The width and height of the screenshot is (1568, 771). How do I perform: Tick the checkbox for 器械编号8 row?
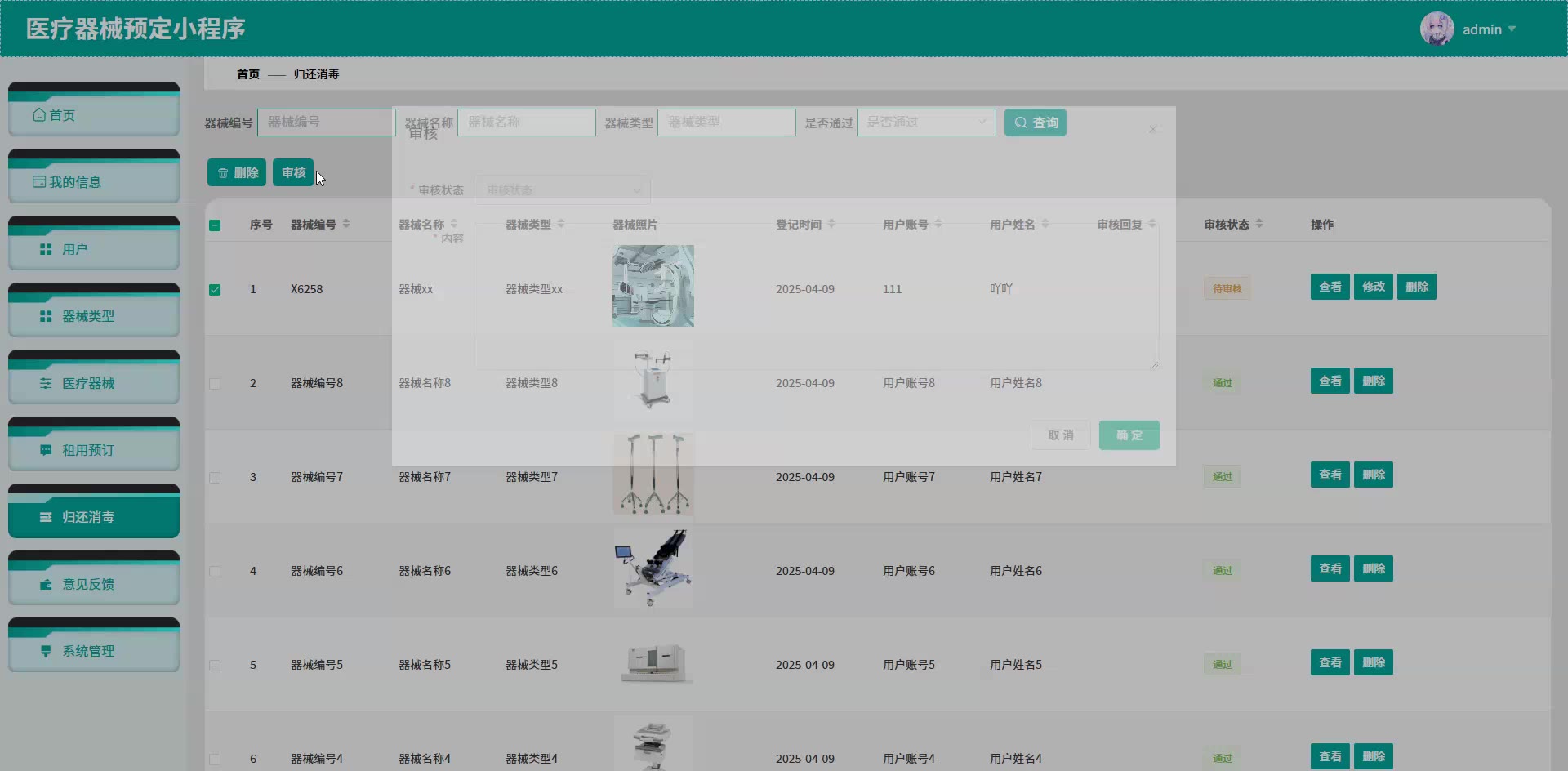(x=215, y=383)
